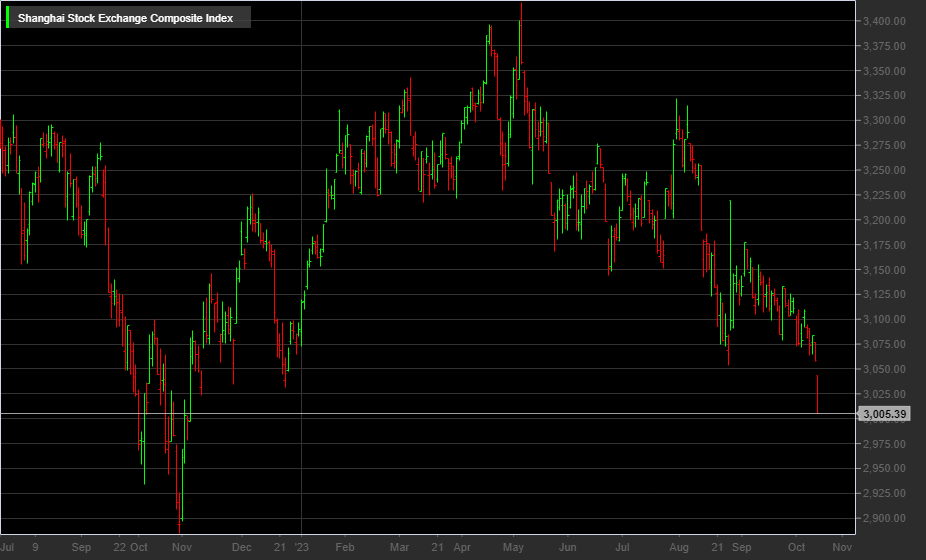Click the 3,325.00 price axis label

(884, 95)
